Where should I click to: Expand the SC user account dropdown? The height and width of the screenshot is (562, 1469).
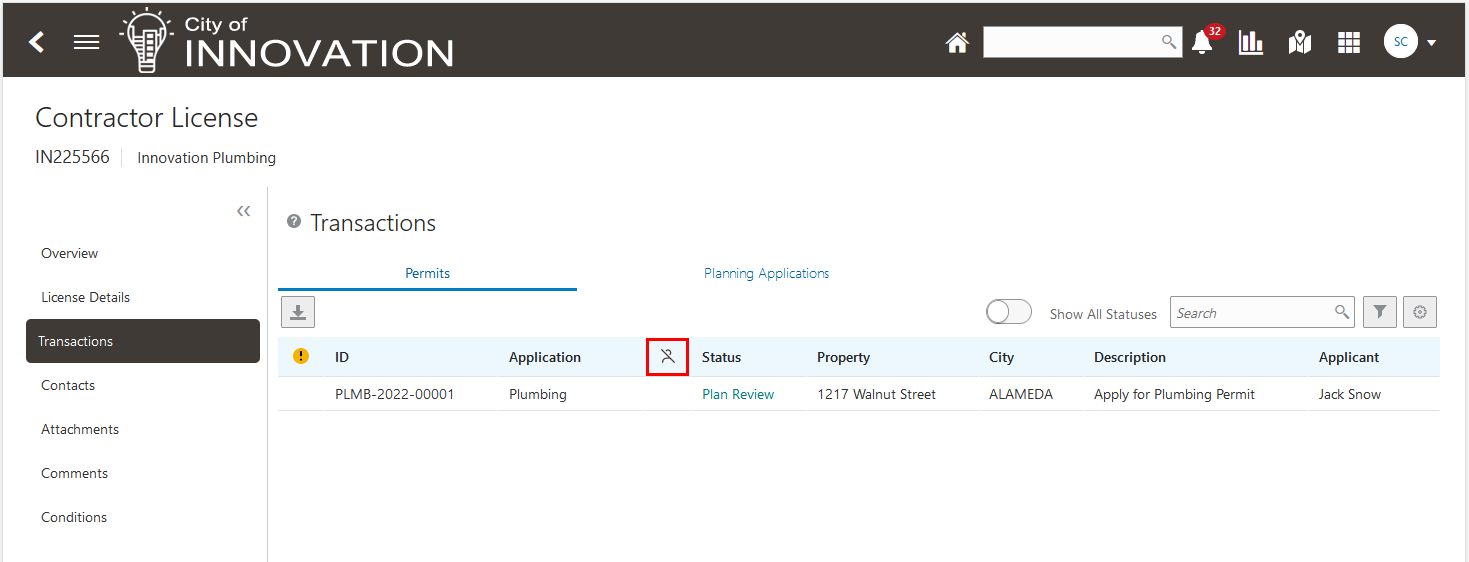tap(1431, 43)
